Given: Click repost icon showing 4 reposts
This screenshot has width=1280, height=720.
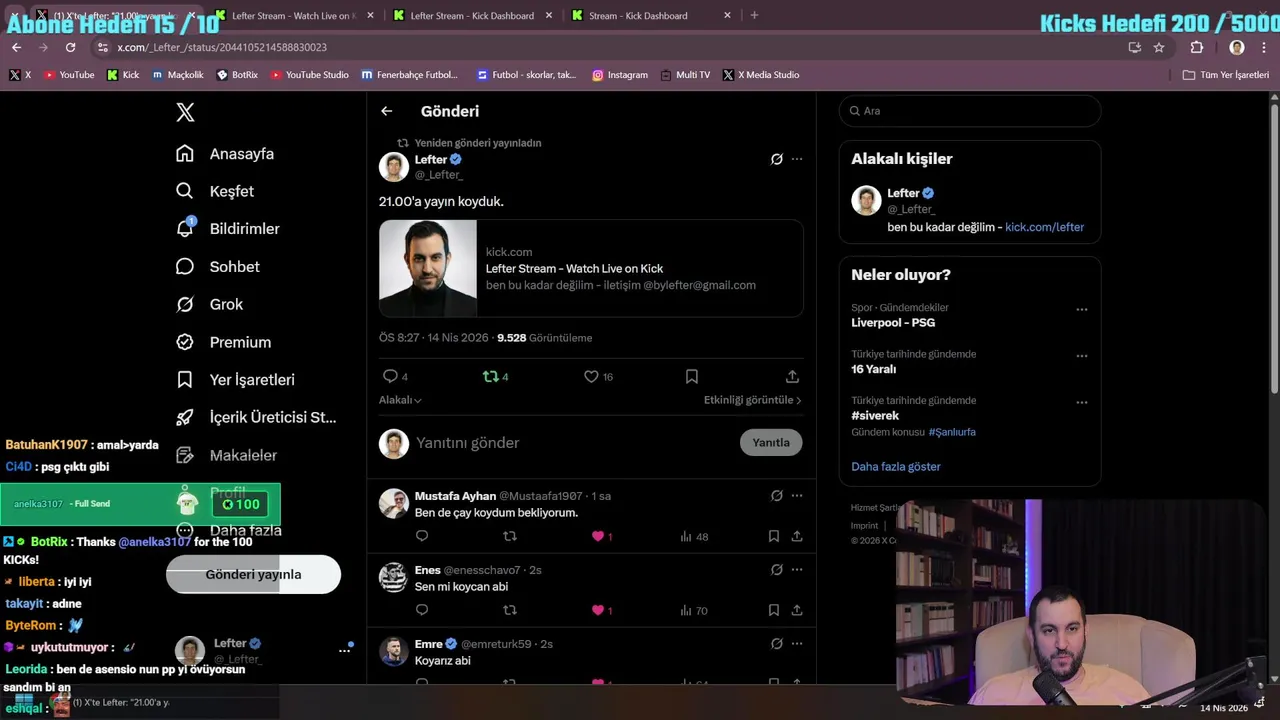Looking at the screenshot, I should click(x=491, y=377).
